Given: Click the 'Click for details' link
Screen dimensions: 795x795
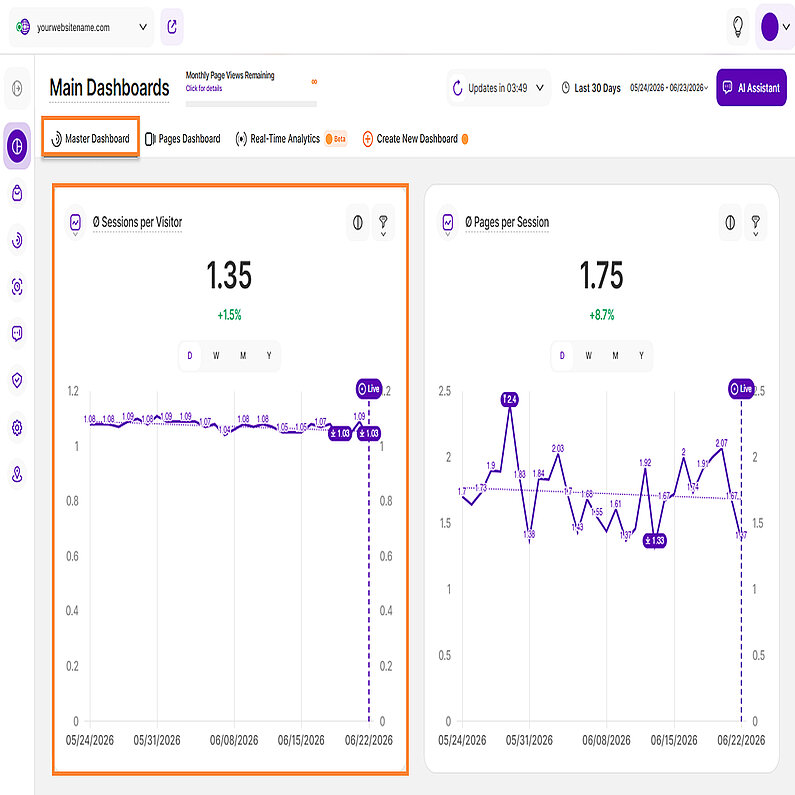Looking at the screenshot, I should click(204, 88).
